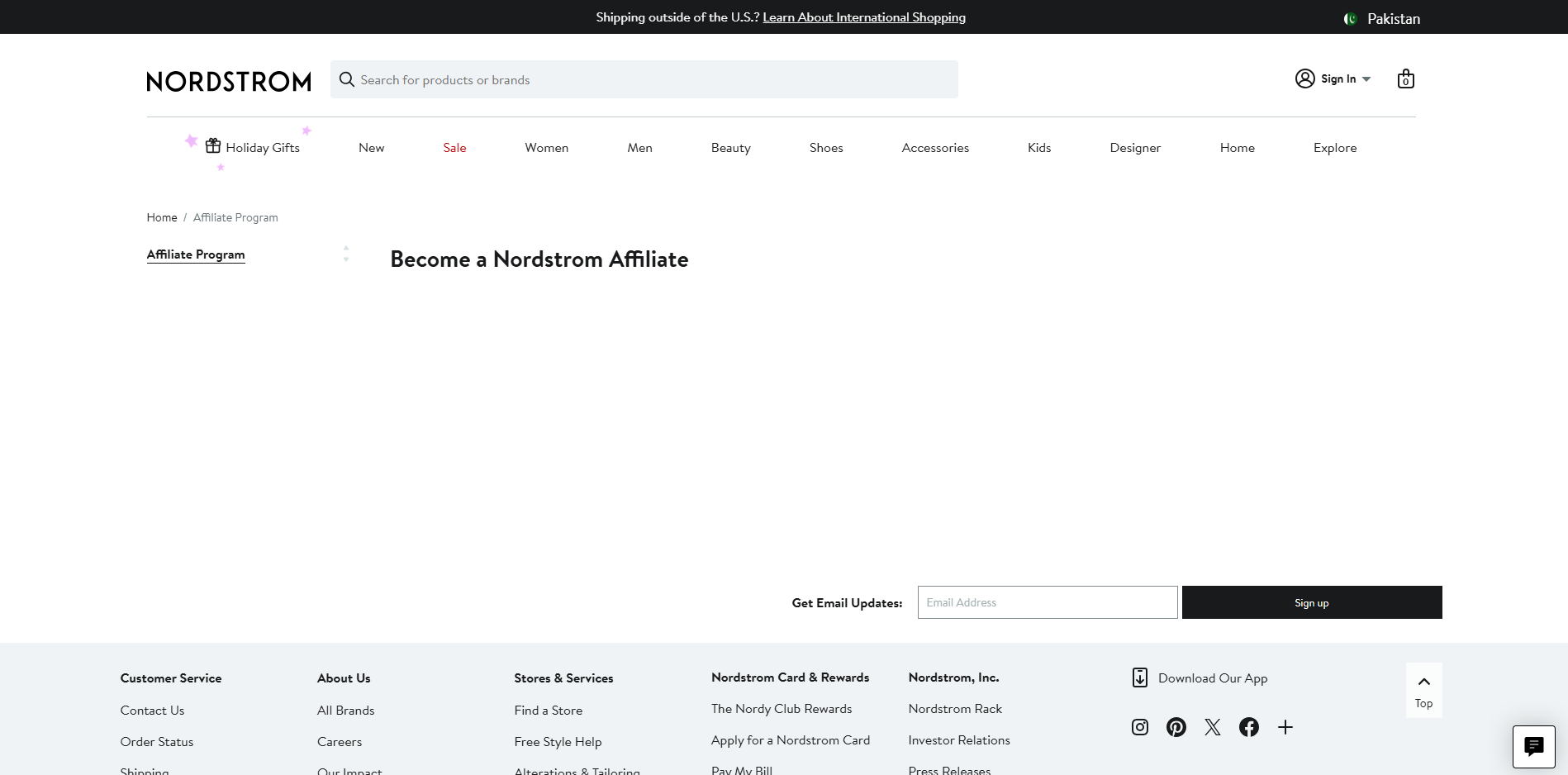The height and width of the screenshot is (775, 1568).
Task: Open the Designer category menu
Action: click(1134, 148)
